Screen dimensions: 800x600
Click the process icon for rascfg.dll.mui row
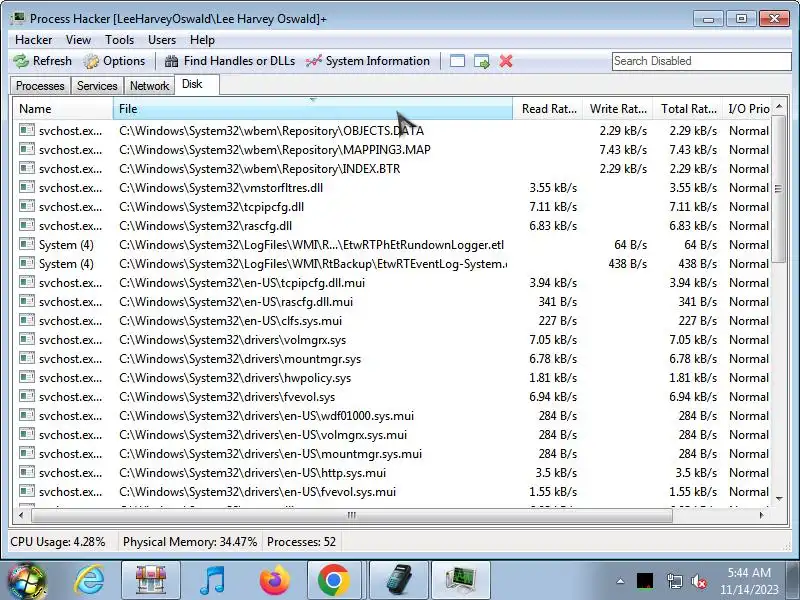tap(27, 301)
